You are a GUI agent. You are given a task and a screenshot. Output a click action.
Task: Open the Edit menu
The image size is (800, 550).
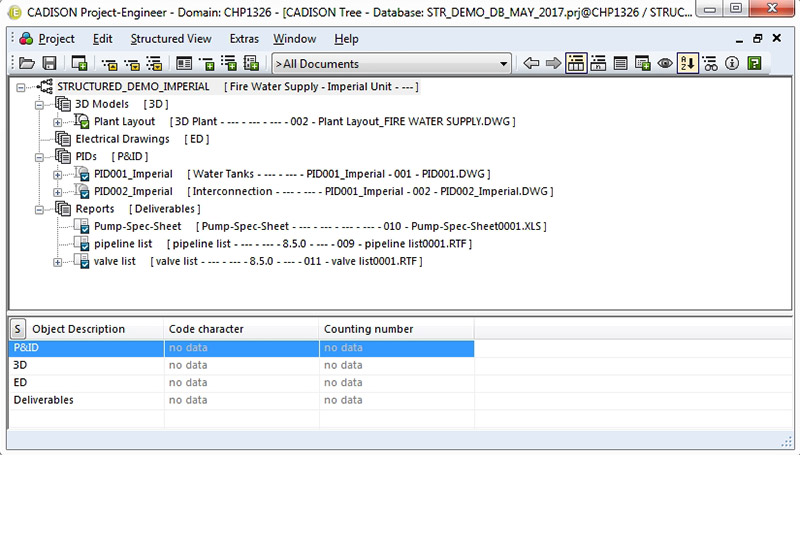(103, 39)
